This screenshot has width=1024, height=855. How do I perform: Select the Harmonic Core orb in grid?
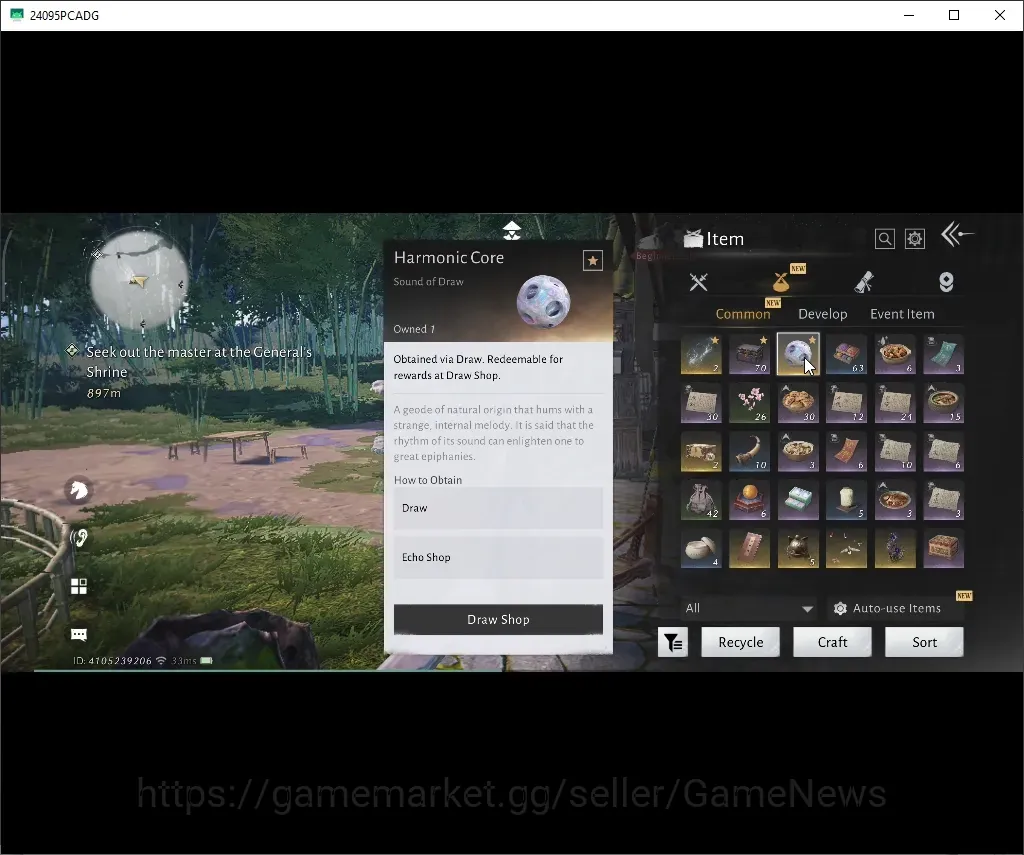[798, 354]
